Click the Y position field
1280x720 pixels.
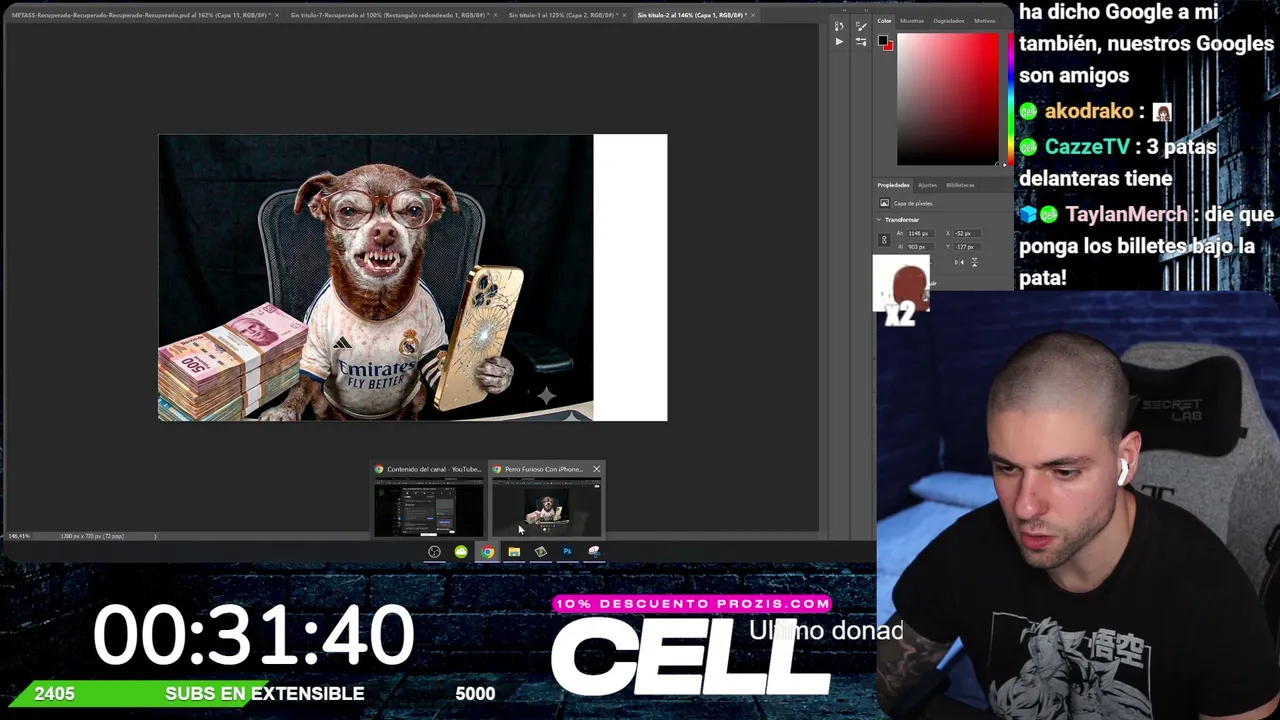pyautogui.click(x=967, y=246)
